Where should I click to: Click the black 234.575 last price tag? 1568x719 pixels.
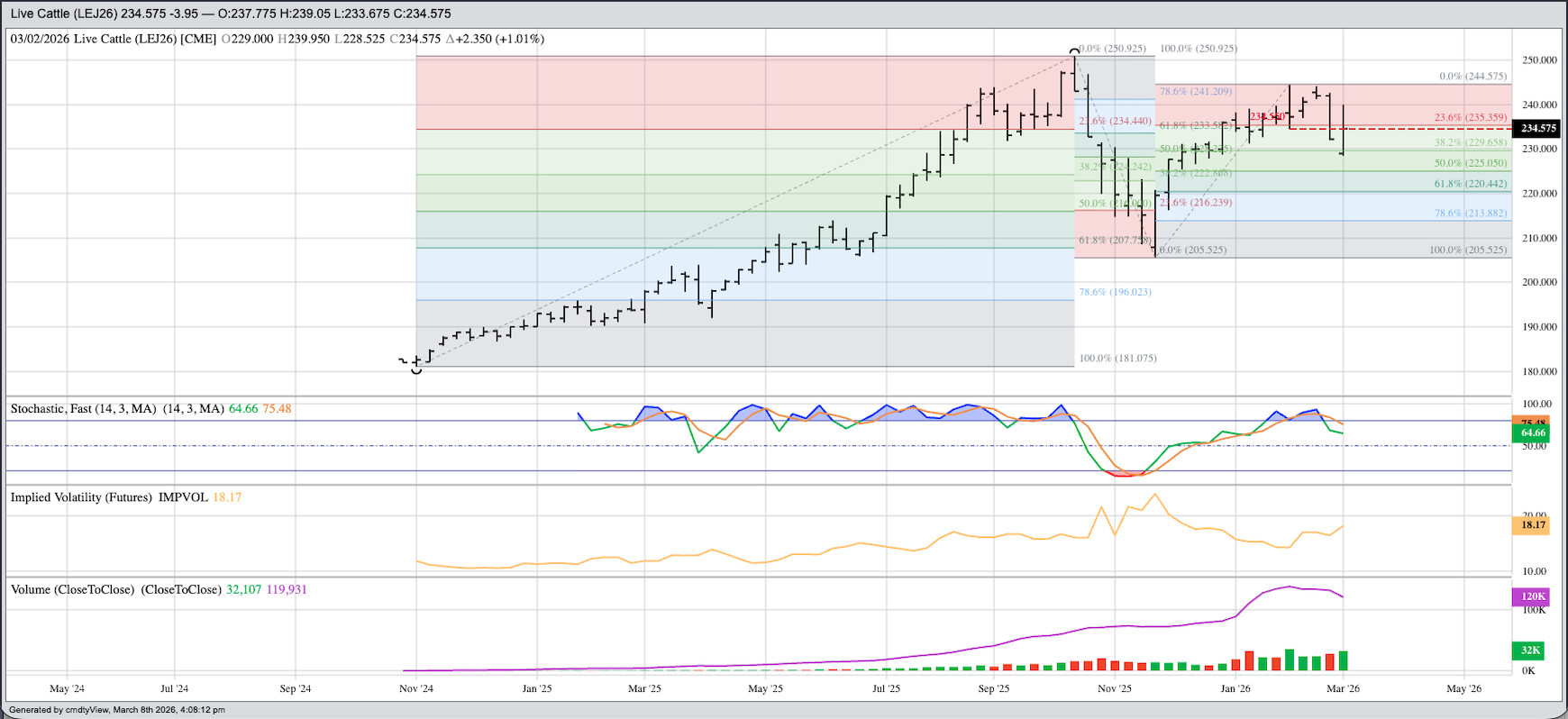1538,129
